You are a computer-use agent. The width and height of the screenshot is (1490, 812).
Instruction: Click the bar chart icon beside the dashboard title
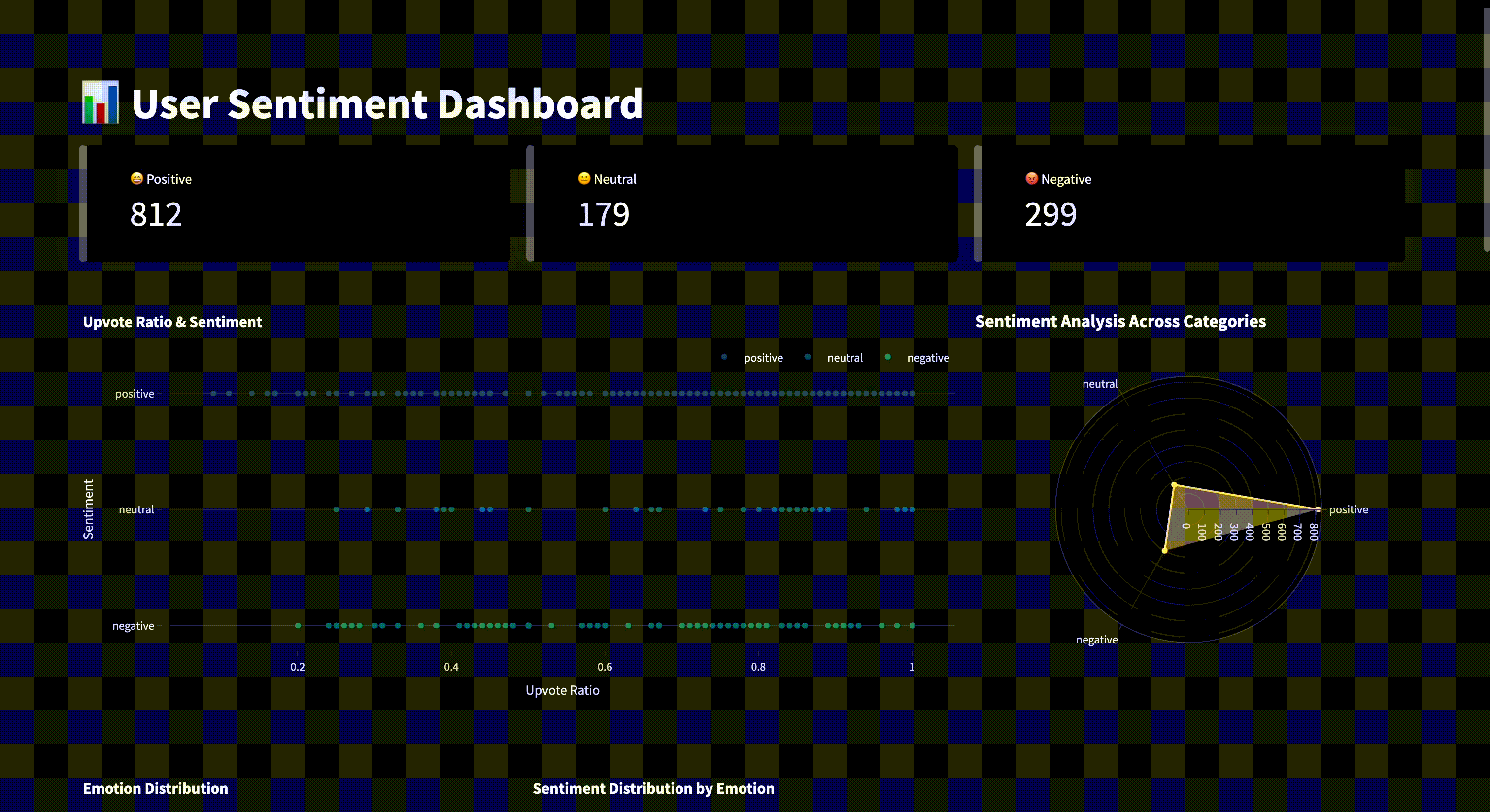[101, 104]
